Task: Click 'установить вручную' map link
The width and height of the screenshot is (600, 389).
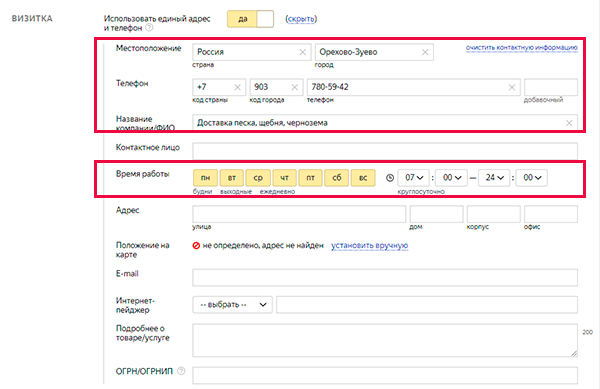Action: pyautogui.click(x=370, y=246)
